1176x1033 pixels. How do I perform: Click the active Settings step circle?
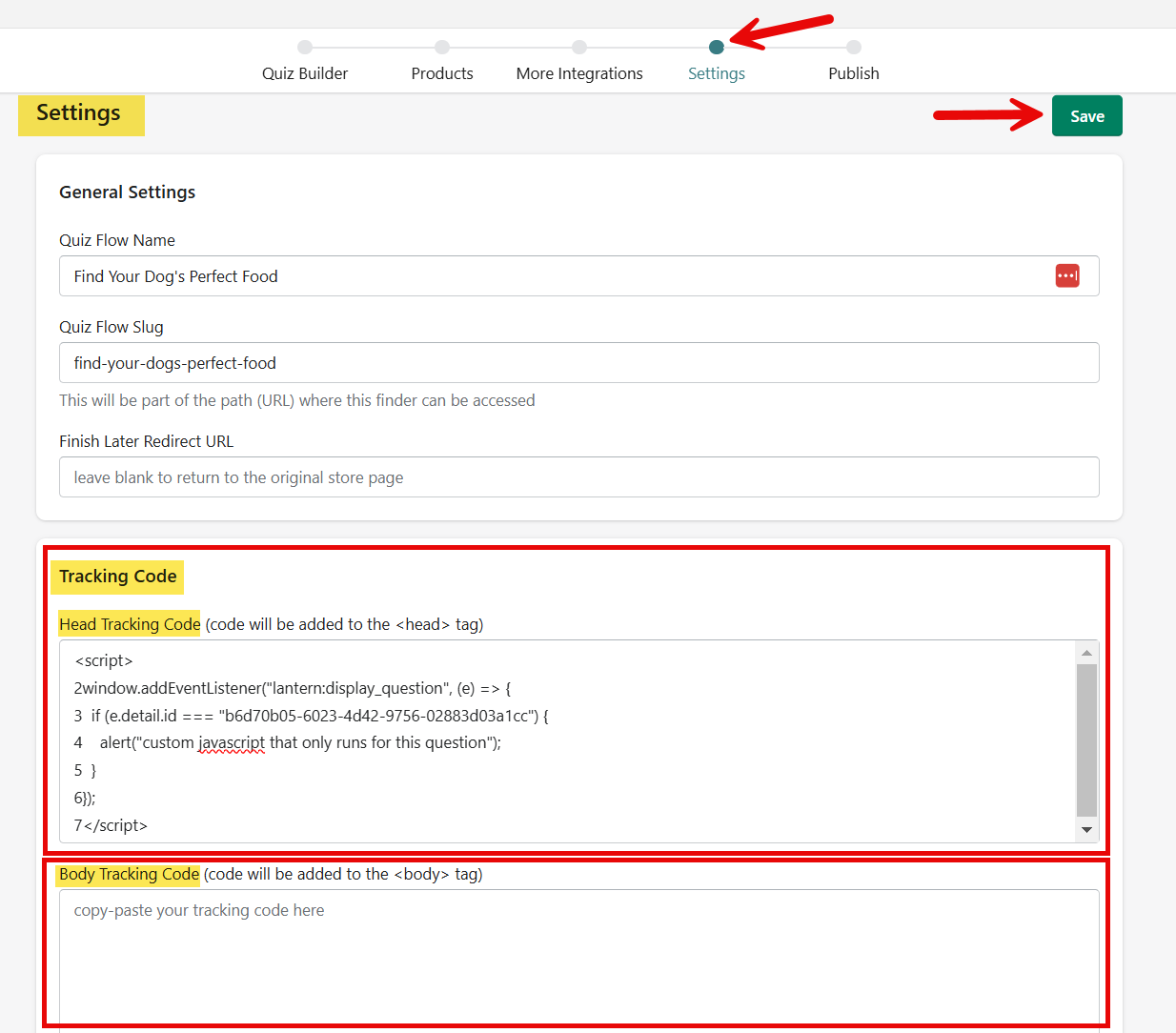pos(717,47)
